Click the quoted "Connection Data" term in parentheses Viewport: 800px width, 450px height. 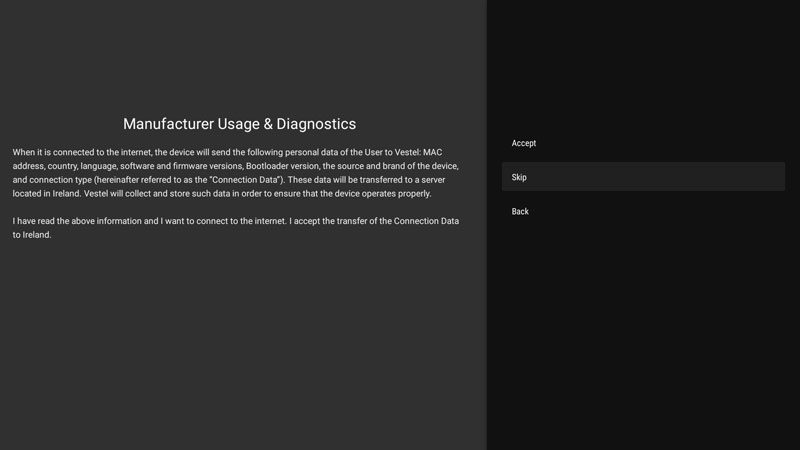242,180
